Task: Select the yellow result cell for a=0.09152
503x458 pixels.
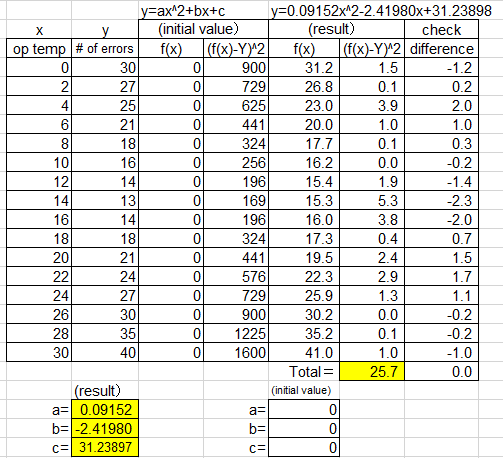Action: click(x=105, y=409)
